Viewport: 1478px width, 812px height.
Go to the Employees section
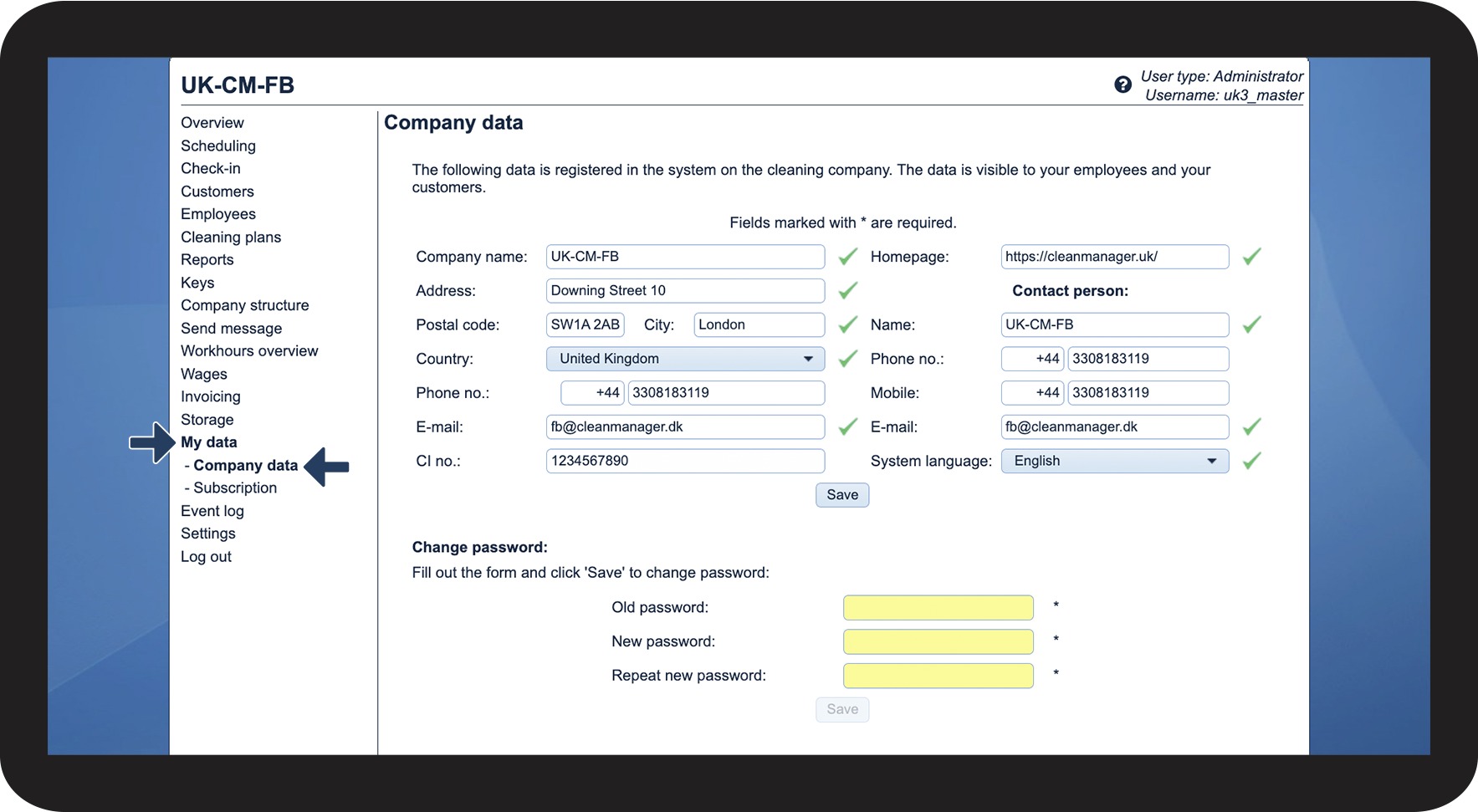coord(218,214)
